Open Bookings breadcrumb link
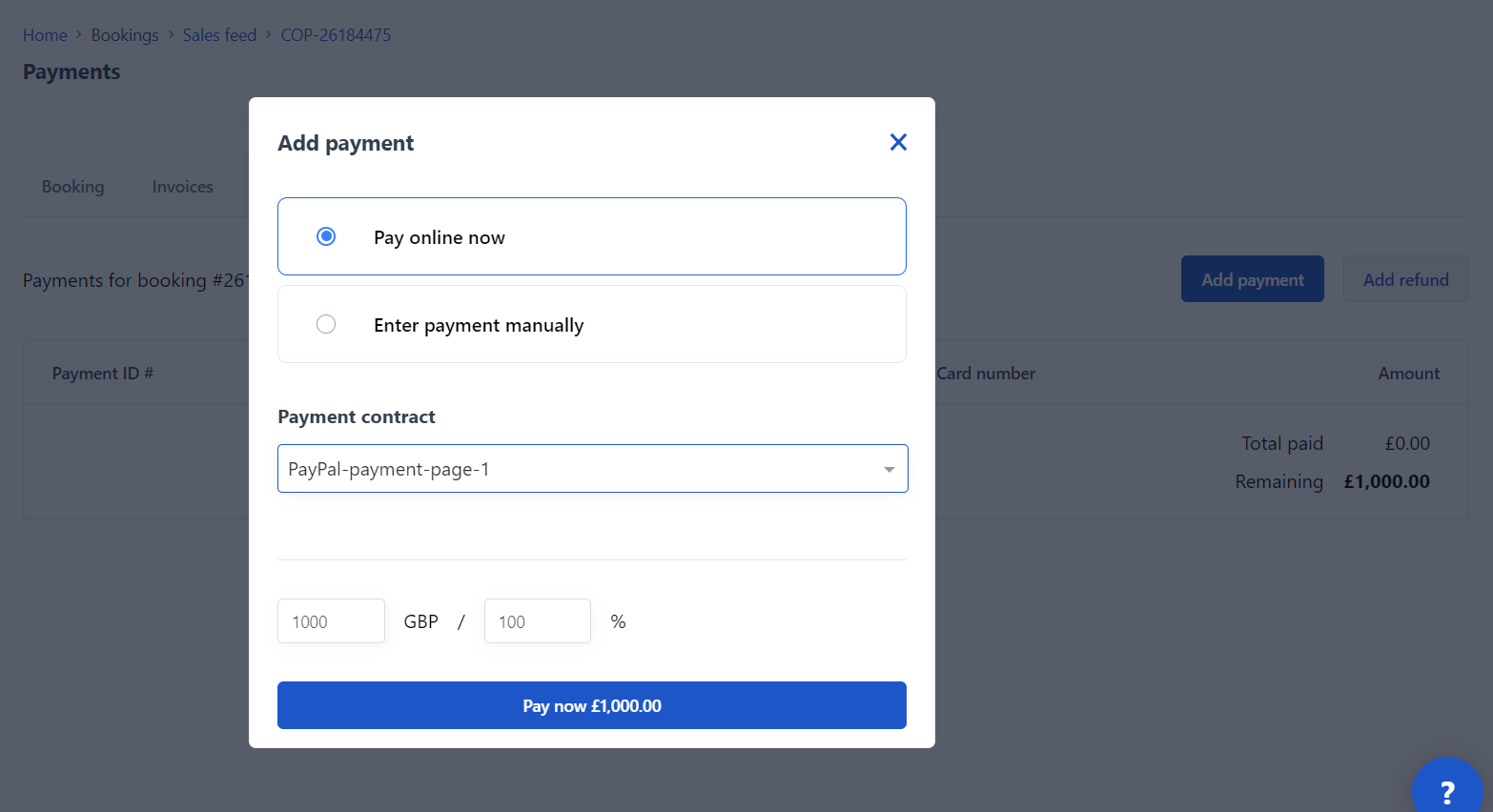The image size is (1493, 812). point(125,35)
